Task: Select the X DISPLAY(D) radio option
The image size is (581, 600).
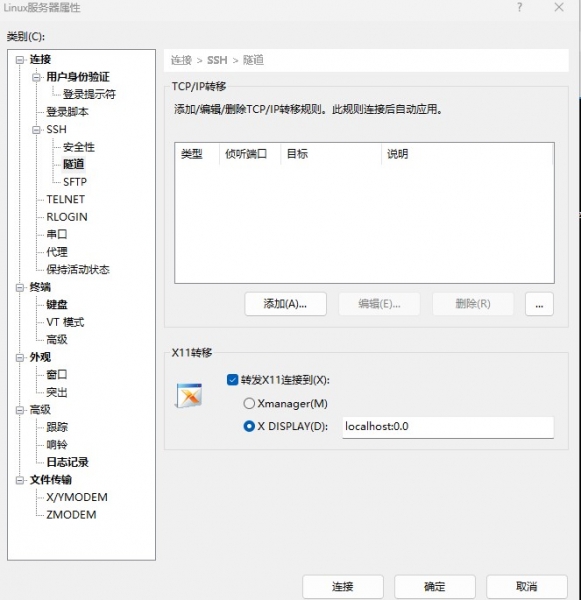Action: pos(249,426)
